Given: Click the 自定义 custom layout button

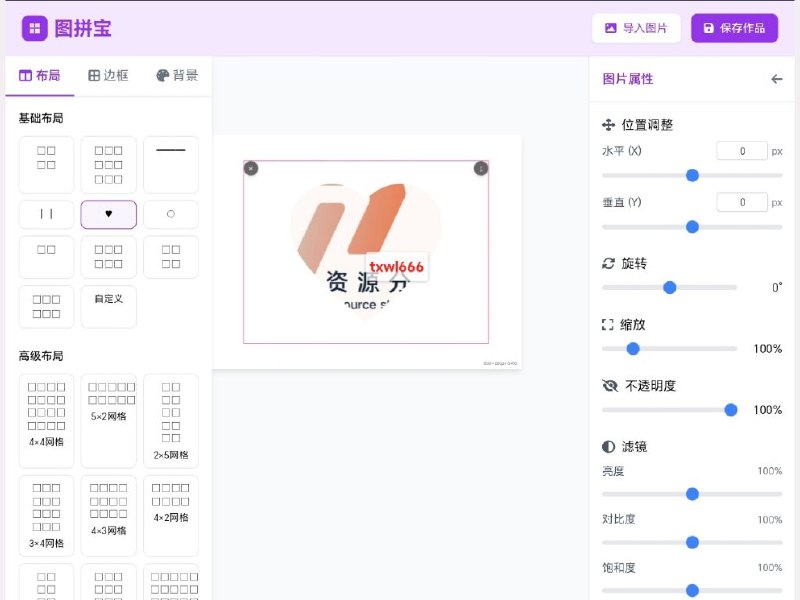Looking at the screenshot, I should 109,307.
